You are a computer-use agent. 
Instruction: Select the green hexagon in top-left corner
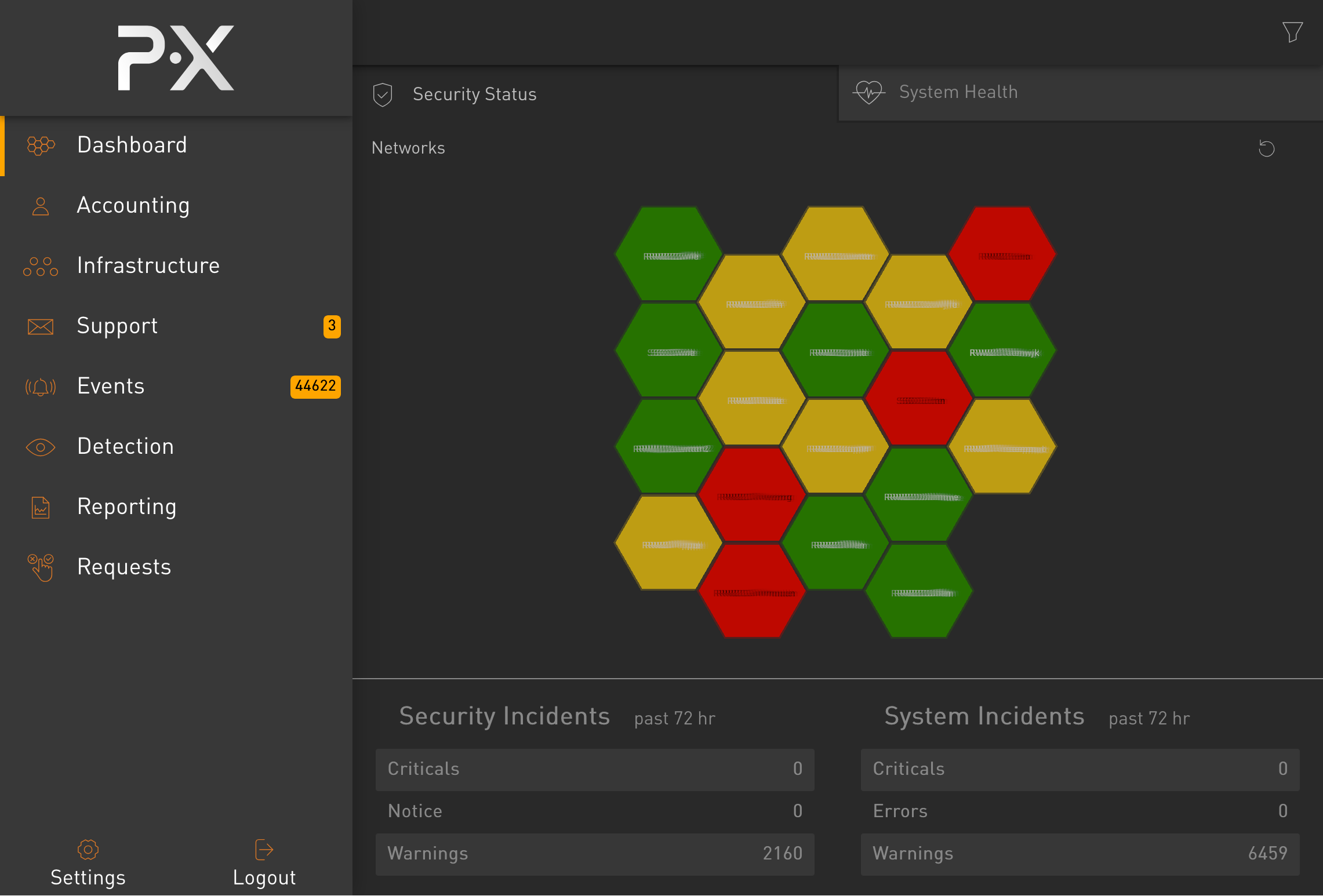[x=668, y=254]
